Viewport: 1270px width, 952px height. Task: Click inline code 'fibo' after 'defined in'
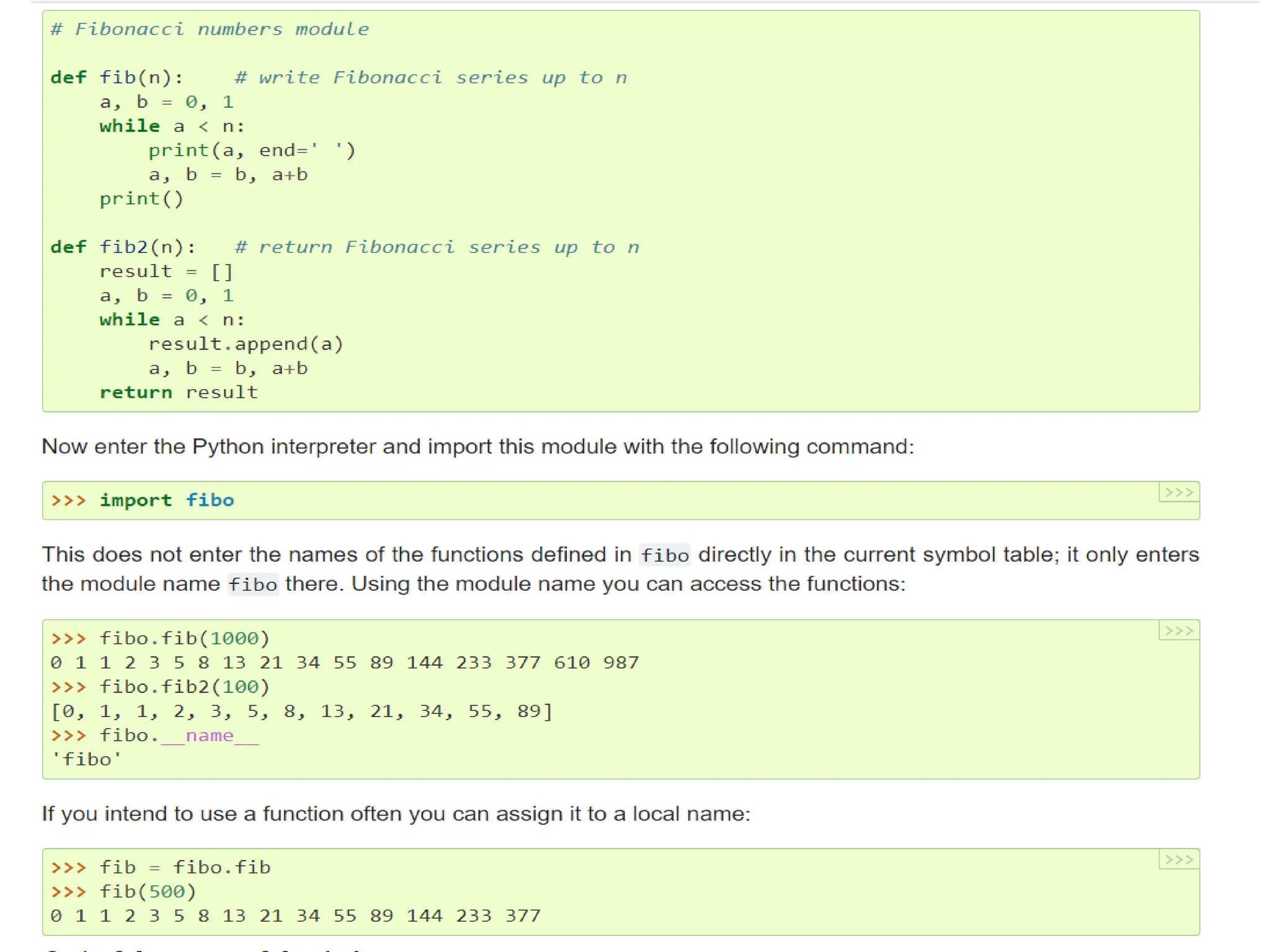click(x=664, y=555)
